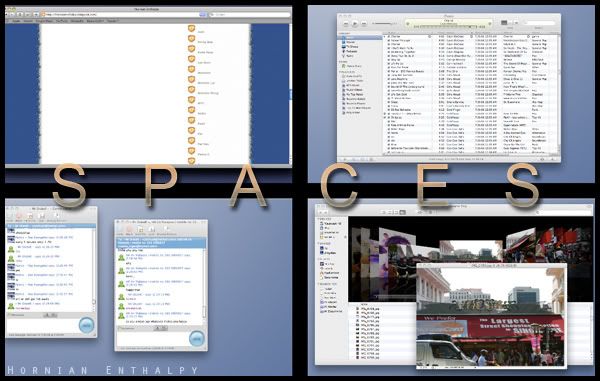
Task: Click the blue send button in left chat
Action: 86,325
